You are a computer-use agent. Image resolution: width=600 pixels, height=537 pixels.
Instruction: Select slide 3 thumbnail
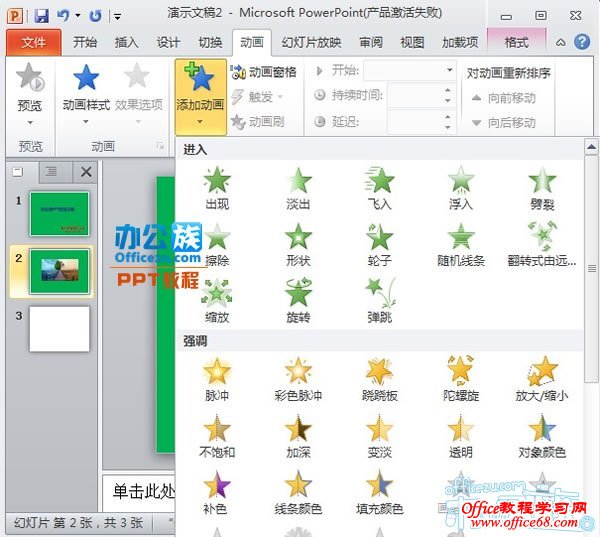pos(59,328)
